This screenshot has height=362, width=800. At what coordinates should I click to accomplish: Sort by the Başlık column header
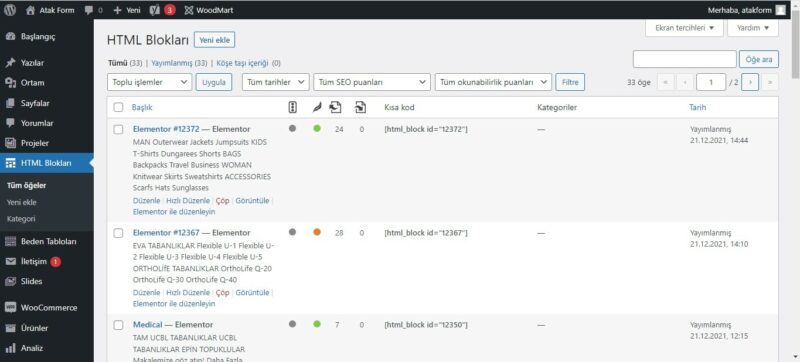[142, 108]
